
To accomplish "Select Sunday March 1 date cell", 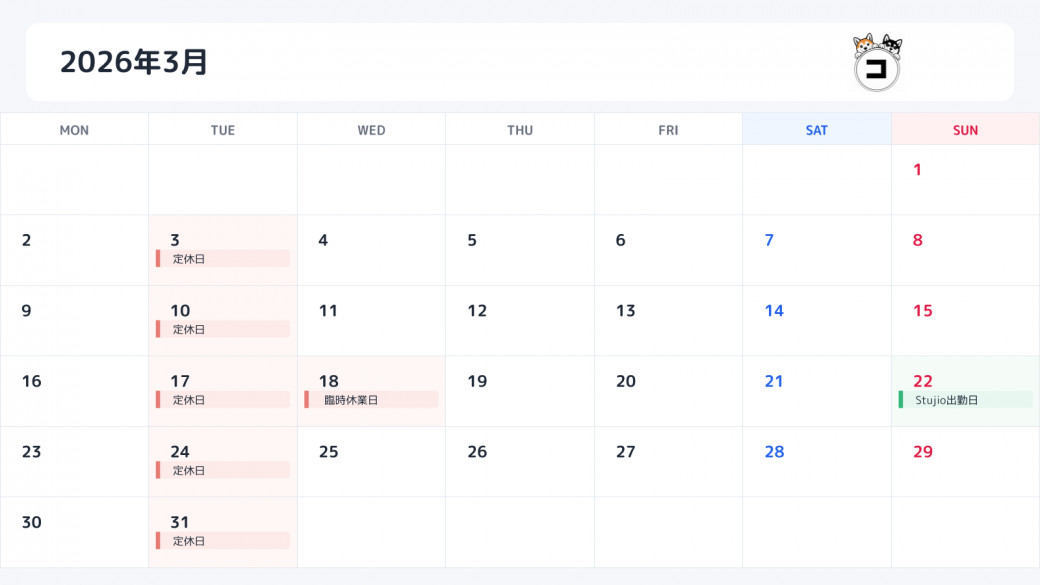I will pos(965,180).
